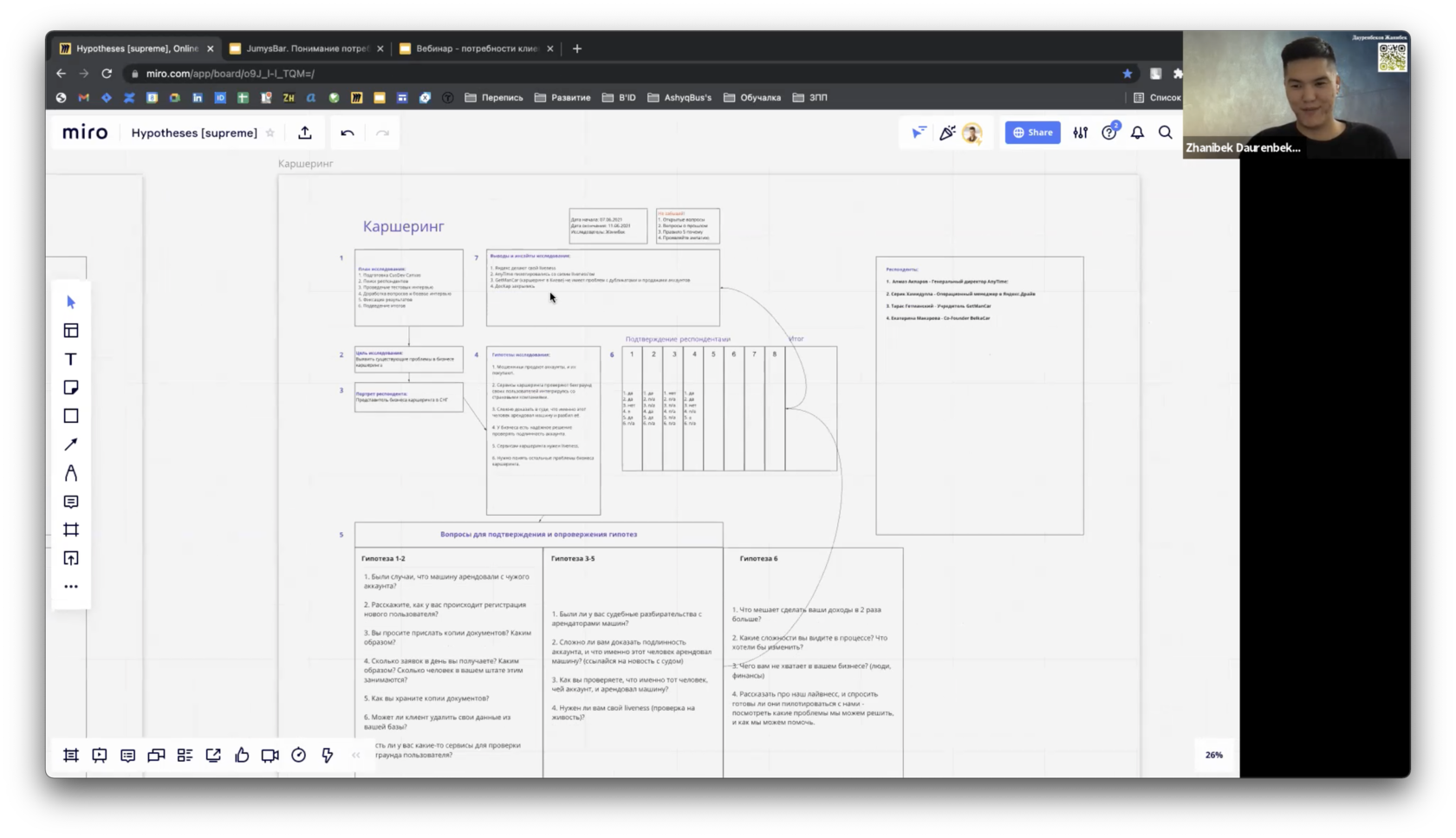
Task: Collapse the bottom toolbar with double chevron
Action: 356,756
